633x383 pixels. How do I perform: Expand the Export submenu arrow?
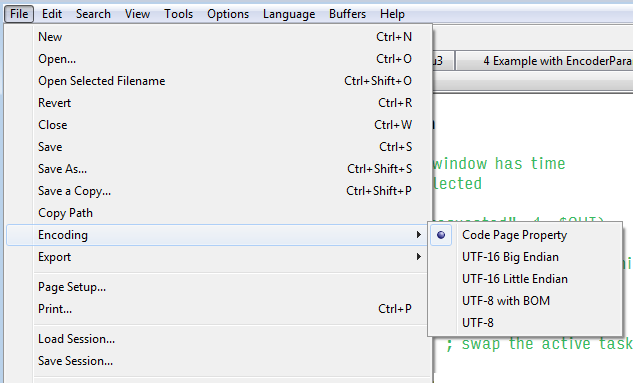(x=419, y=257)
